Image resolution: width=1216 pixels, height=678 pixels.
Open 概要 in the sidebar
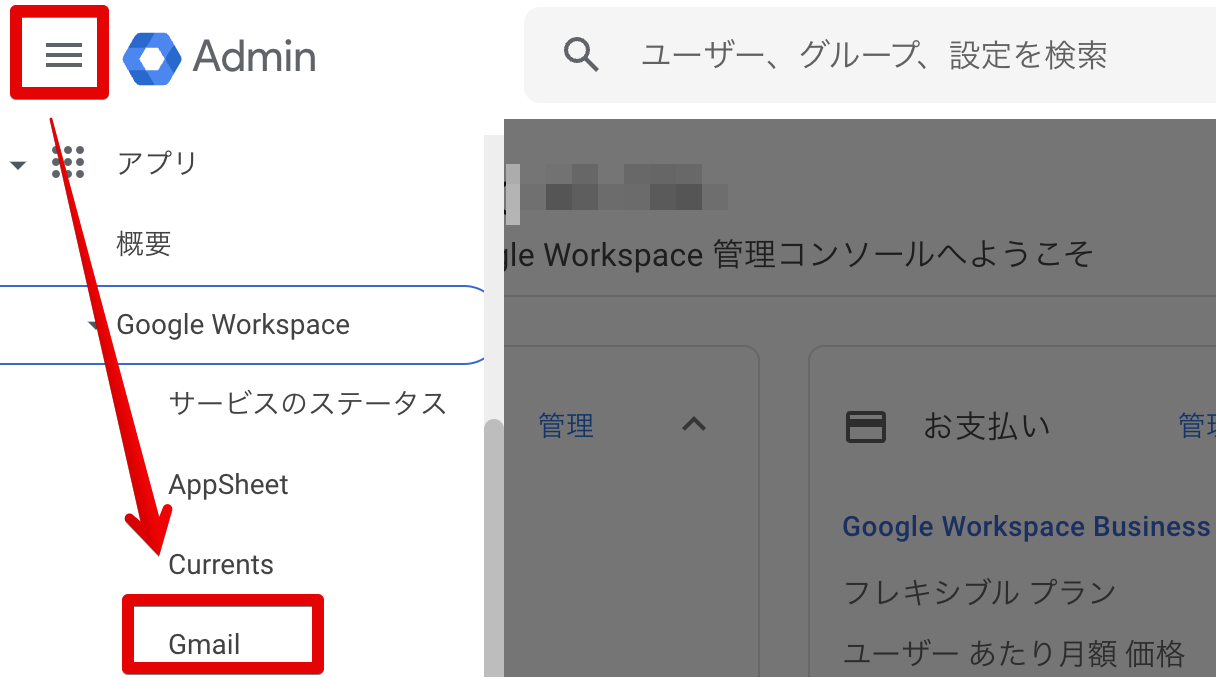coord(144,244)
